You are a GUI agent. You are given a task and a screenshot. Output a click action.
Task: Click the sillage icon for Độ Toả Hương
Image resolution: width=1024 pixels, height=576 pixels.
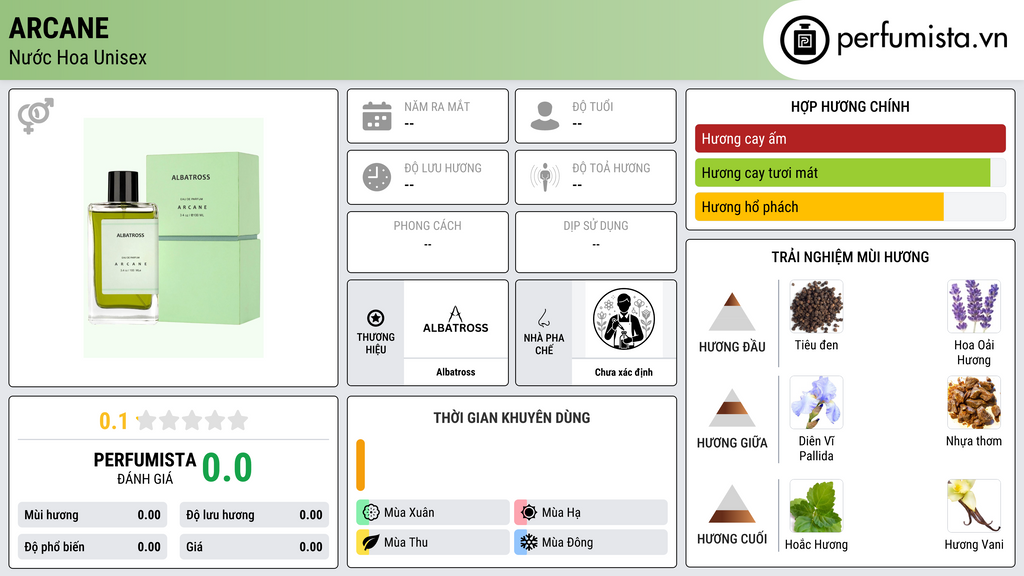coord(545,177)
